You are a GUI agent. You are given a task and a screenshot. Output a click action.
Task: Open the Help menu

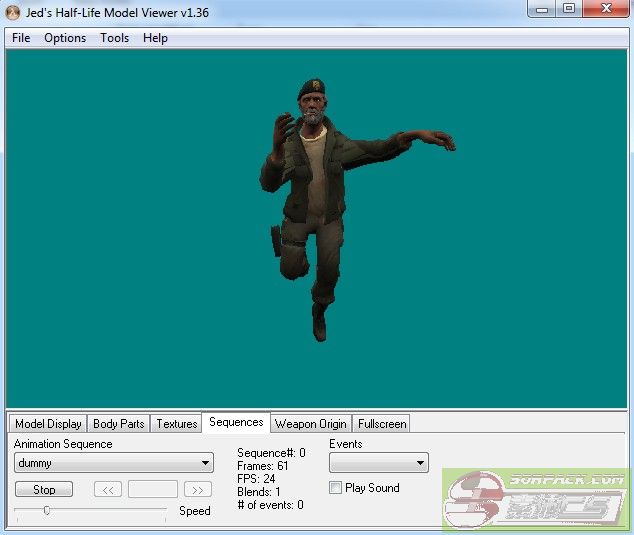(155, 38)
